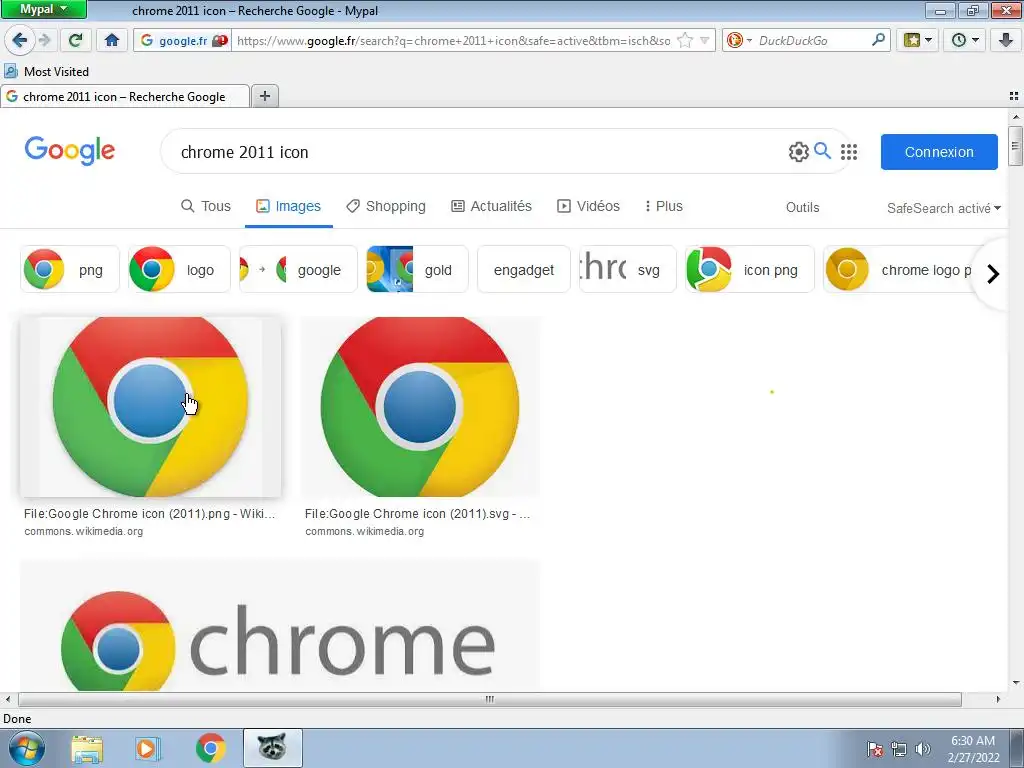Click the tab groups grid icon
This screenshot has height=768, width=1024.
(x=1014, y=96)
